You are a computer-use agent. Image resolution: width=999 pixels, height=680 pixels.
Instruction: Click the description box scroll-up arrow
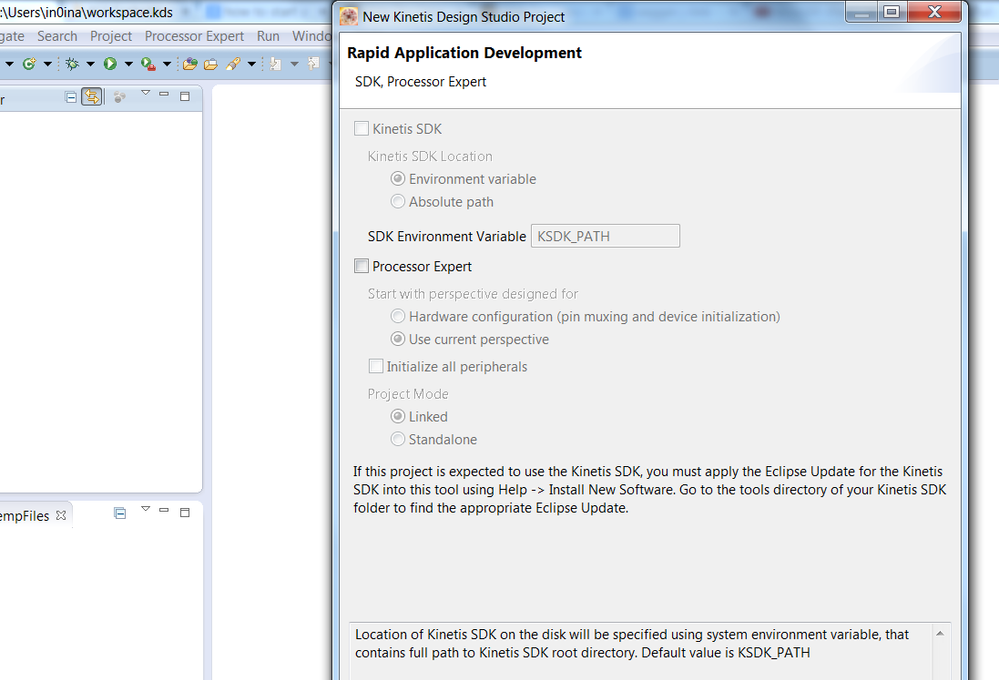(940, 633)
